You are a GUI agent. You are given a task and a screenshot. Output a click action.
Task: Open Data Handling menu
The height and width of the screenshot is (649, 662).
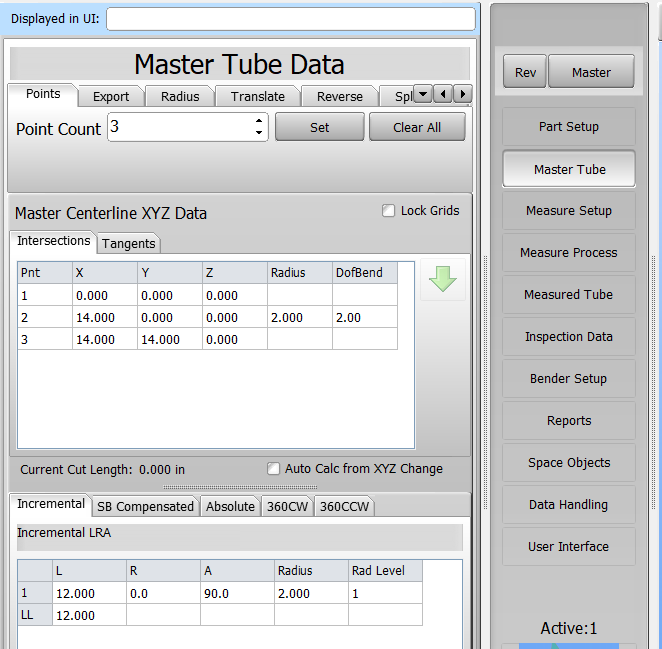click(x=569, y=505)
